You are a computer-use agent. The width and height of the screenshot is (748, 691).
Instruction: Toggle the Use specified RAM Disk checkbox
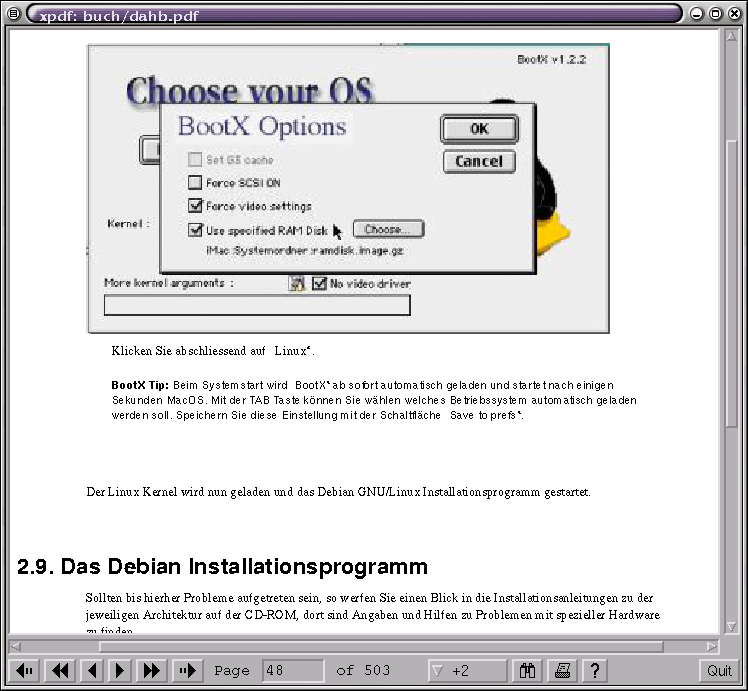point(195,230)
